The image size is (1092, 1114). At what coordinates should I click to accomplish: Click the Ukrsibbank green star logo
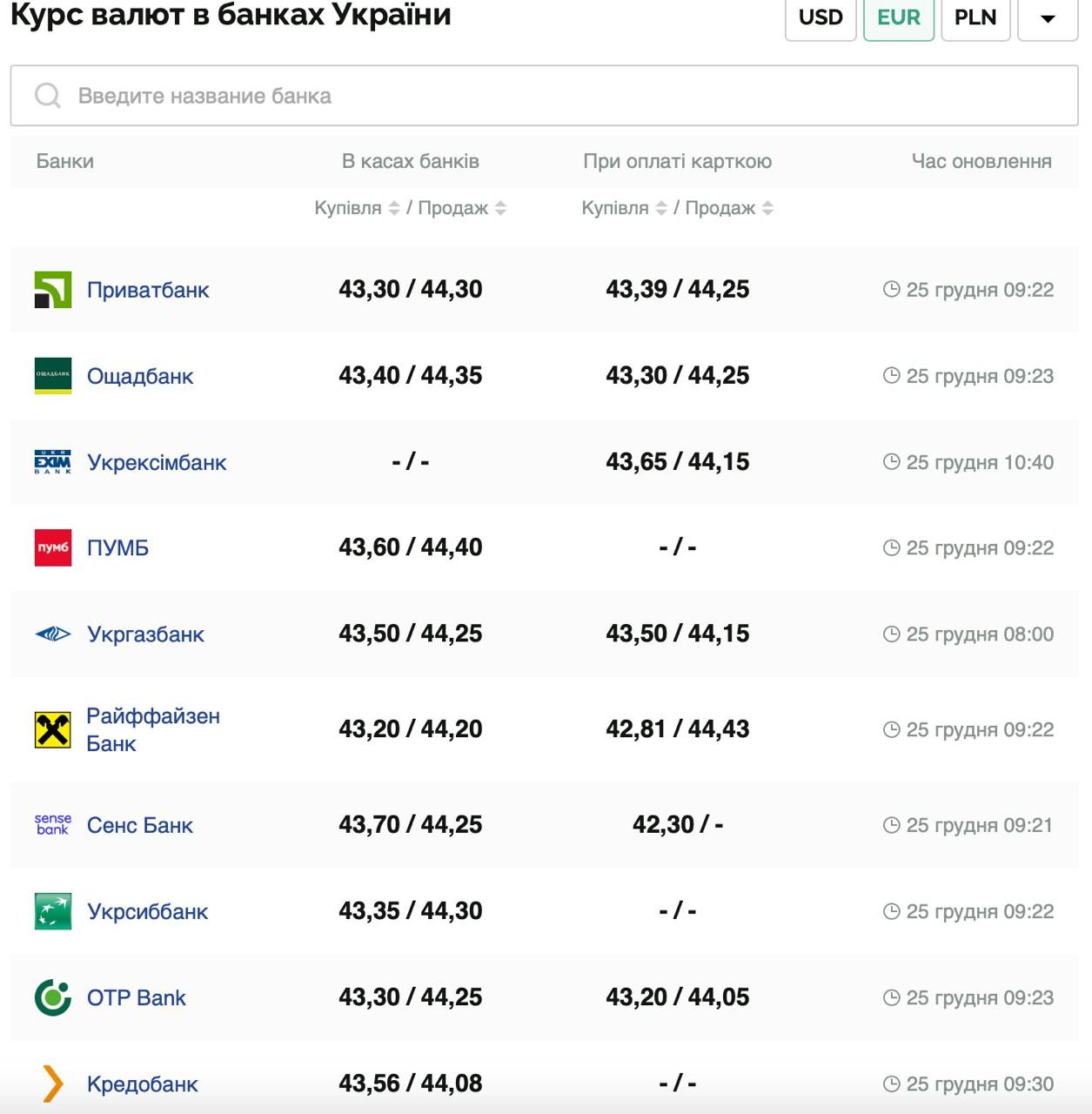[52, 911]
